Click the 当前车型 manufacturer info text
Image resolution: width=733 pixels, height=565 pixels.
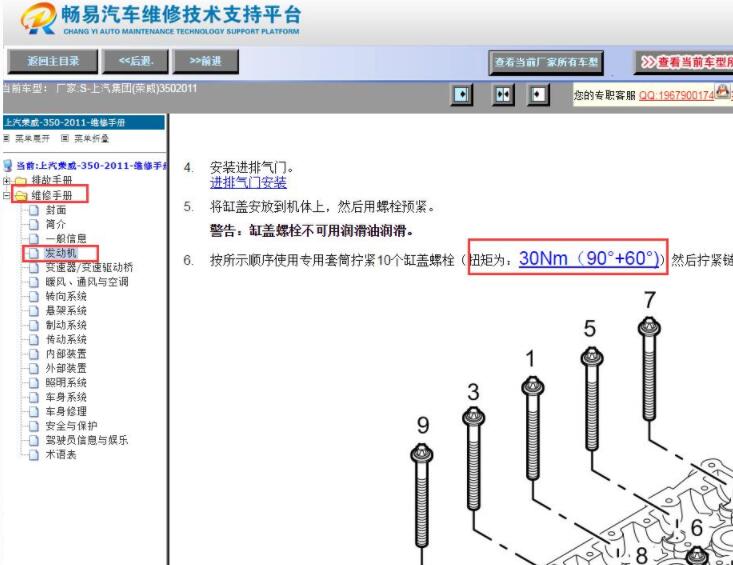(x=100, y=88)
